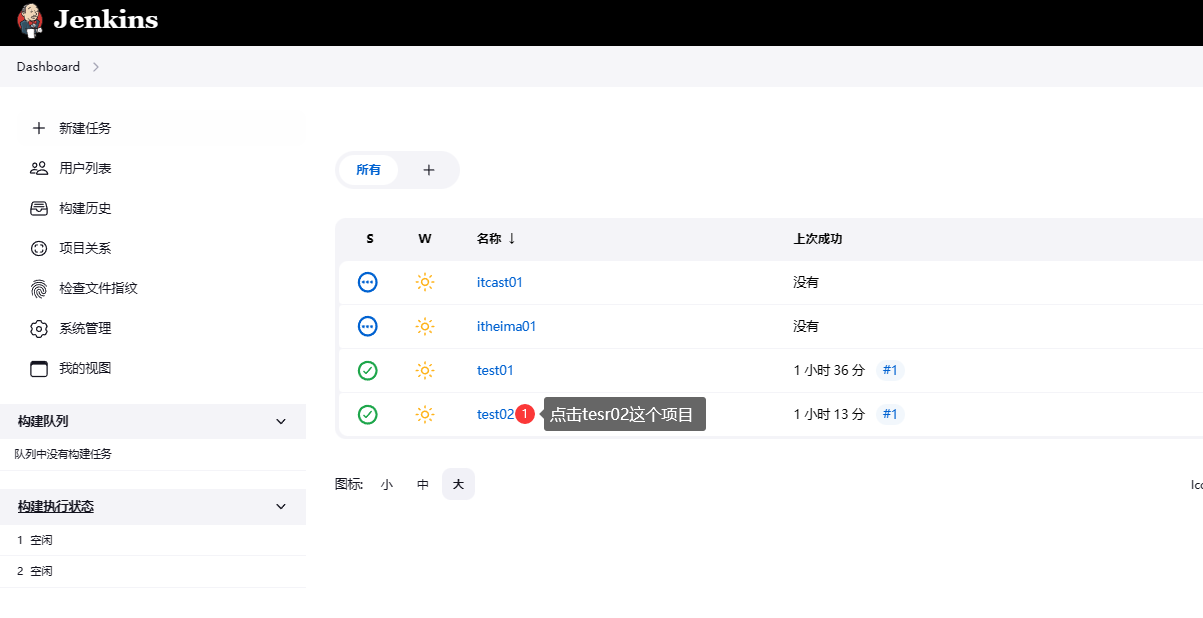The height and width of the screenshot is (618, 1203).
Task: Set icon size to 中
Action: (423, 484)
